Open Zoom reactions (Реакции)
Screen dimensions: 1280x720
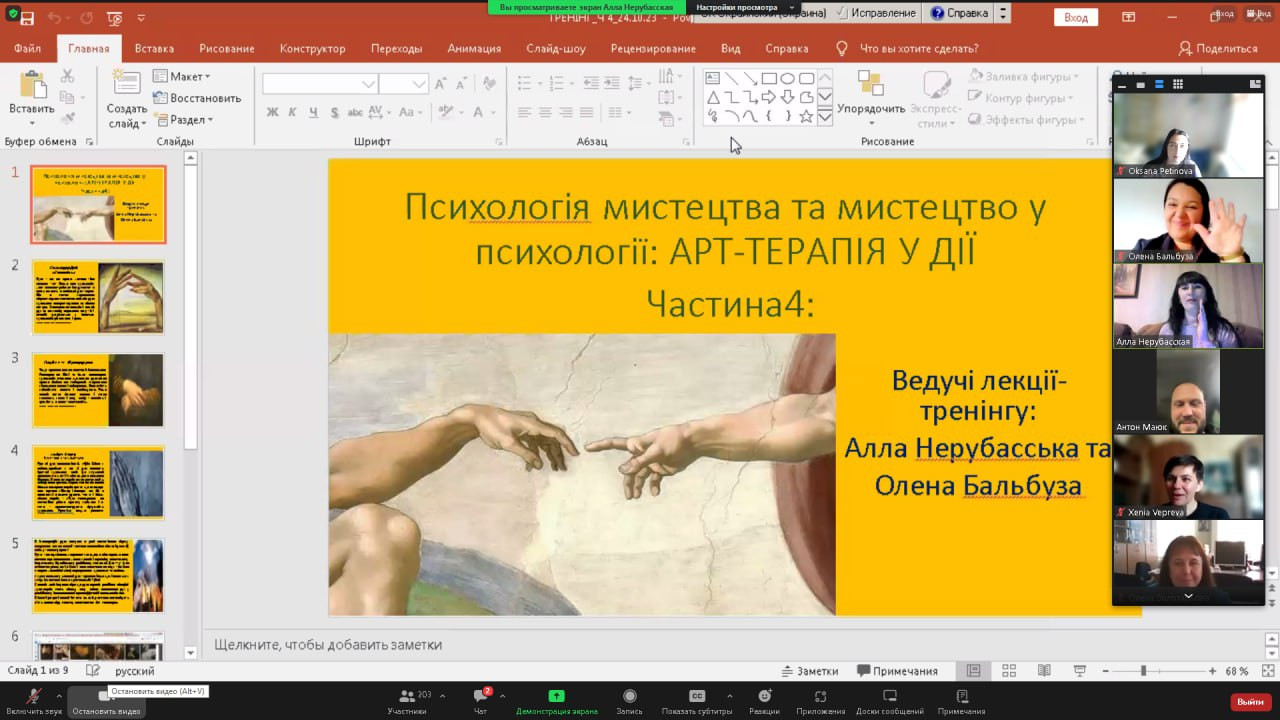[x=764, y=697]
